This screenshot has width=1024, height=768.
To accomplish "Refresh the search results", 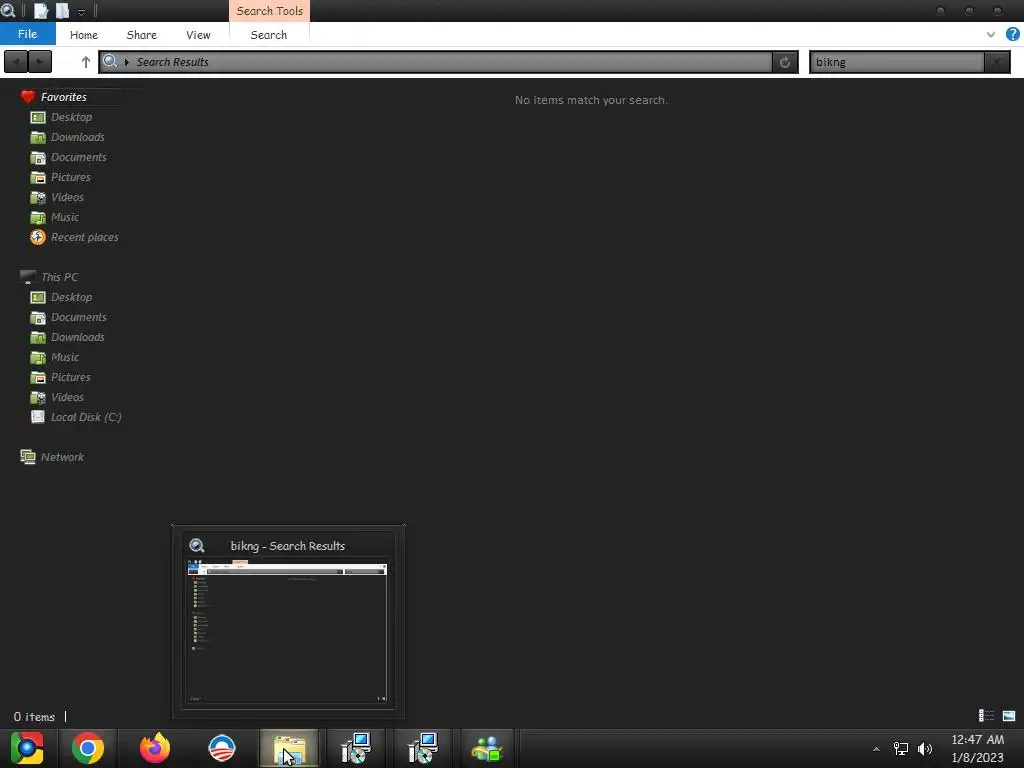I will [x=785, y=62].
